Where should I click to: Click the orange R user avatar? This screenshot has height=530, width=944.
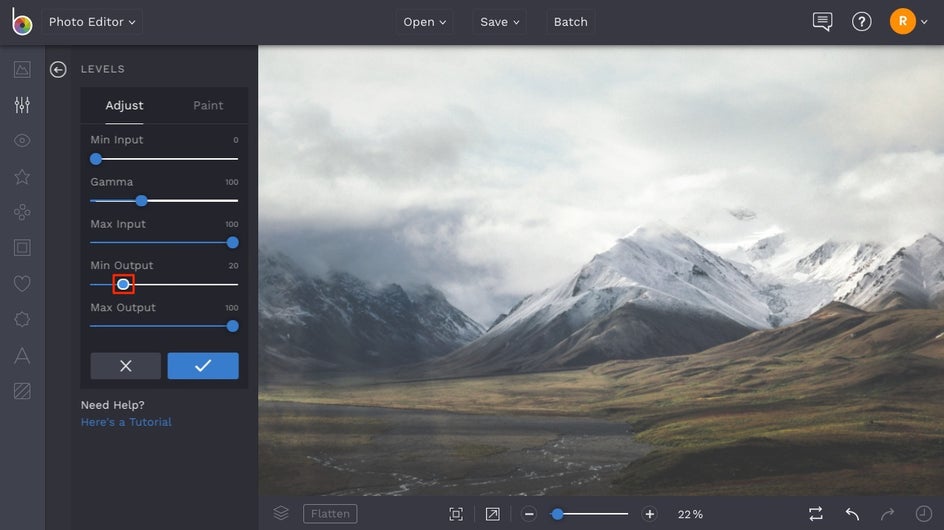(902, 22)
